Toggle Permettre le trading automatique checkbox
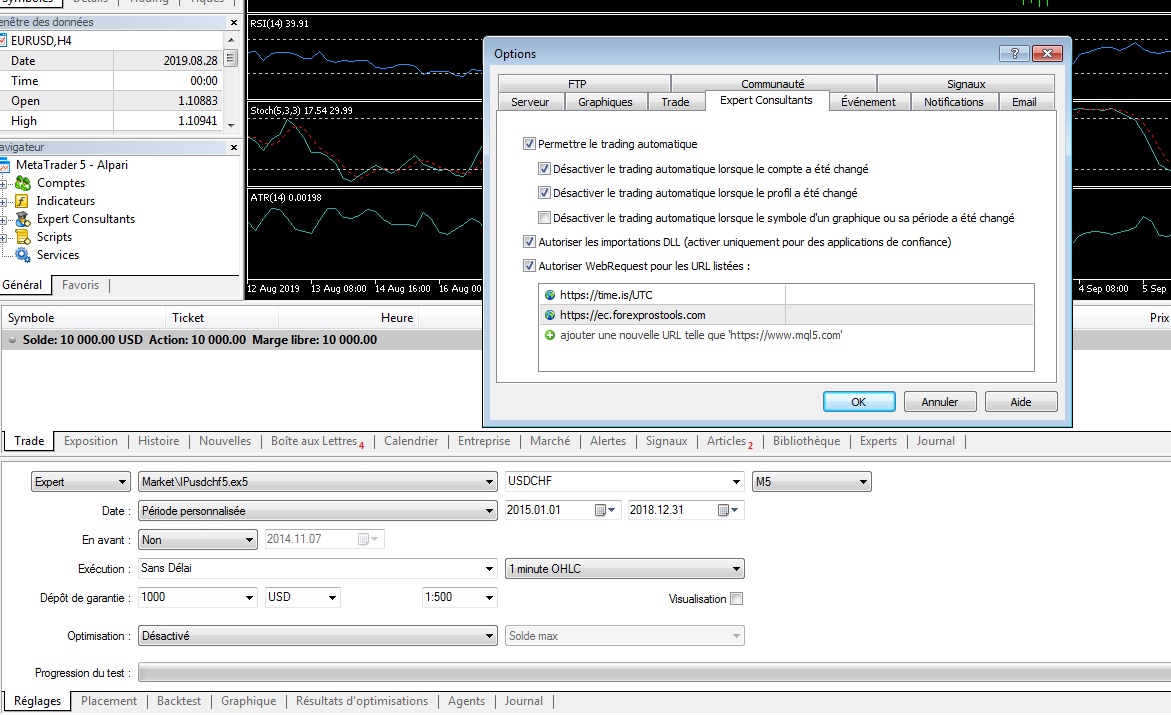1171x715 pixels. (529, 143)
